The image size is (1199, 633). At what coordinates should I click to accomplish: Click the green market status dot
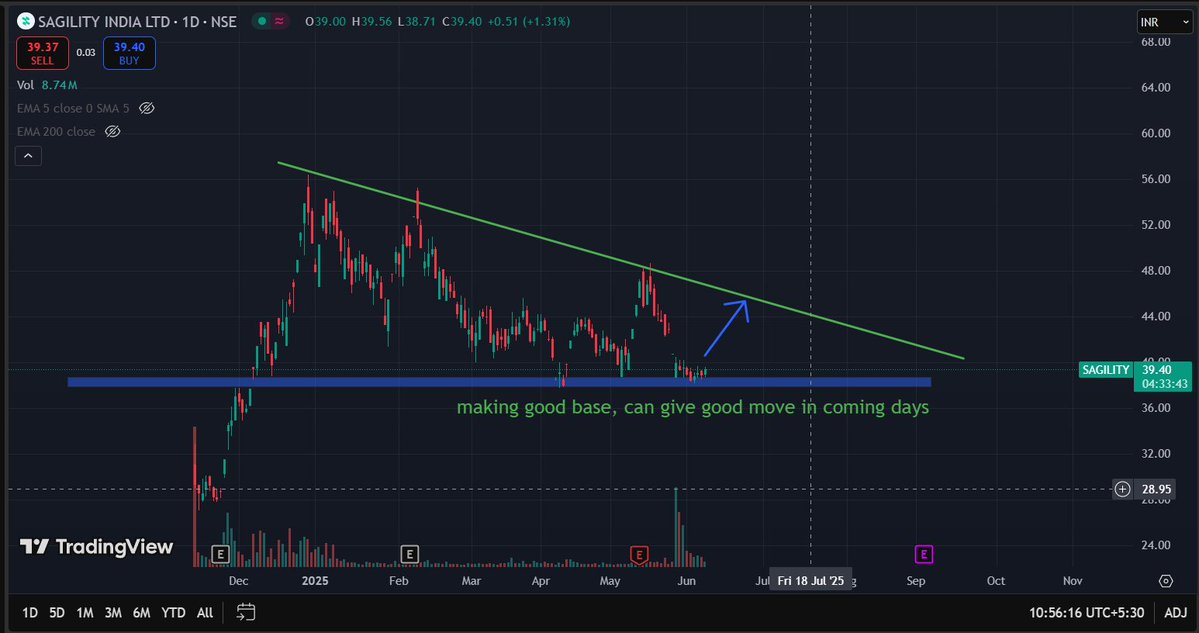(262, 21)
